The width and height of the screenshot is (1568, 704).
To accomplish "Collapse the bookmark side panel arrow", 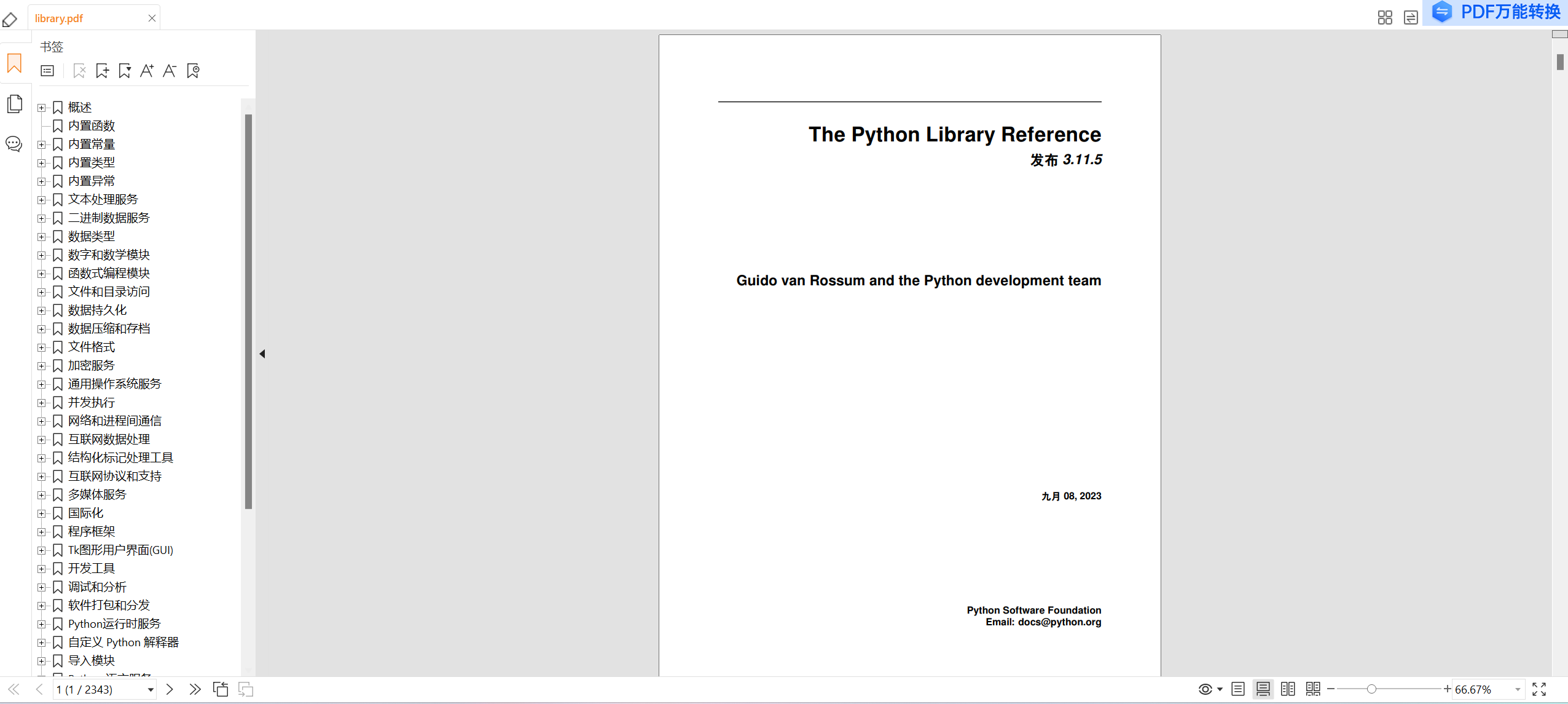I will 262,354.
